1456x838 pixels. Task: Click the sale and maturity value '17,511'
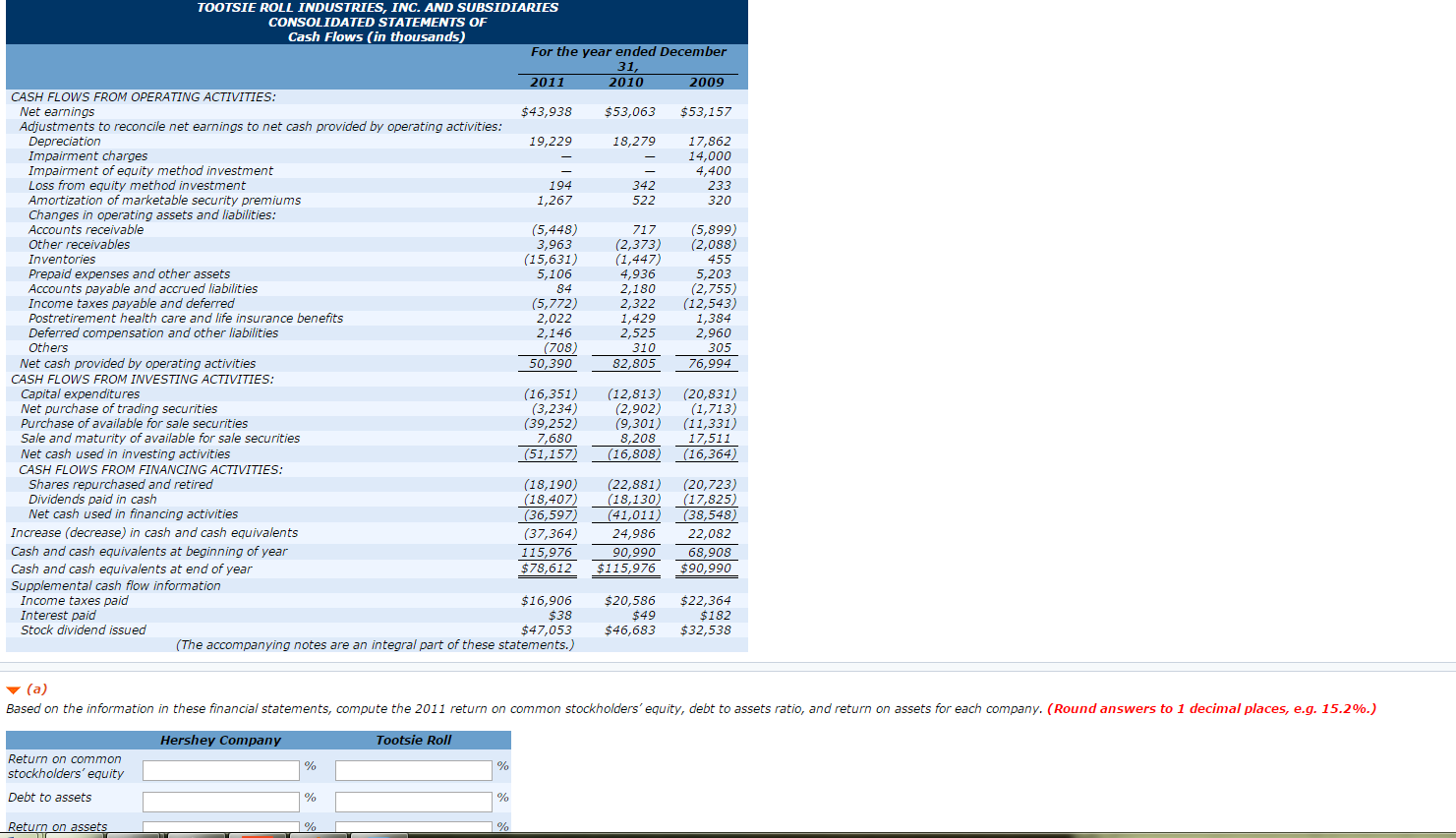click(x=709, y=438)
